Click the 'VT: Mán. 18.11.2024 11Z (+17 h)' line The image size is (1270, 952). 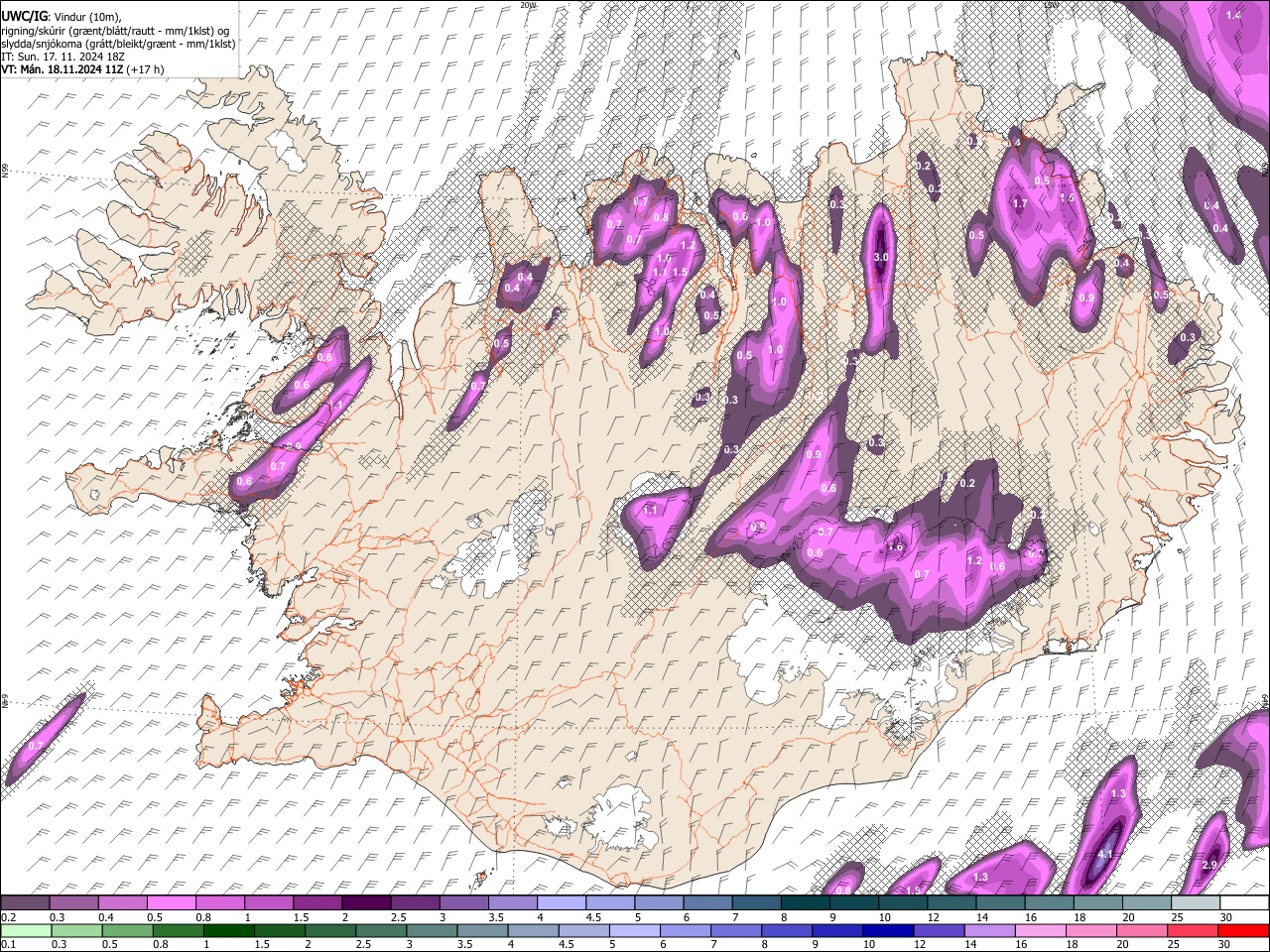point(82,69)
